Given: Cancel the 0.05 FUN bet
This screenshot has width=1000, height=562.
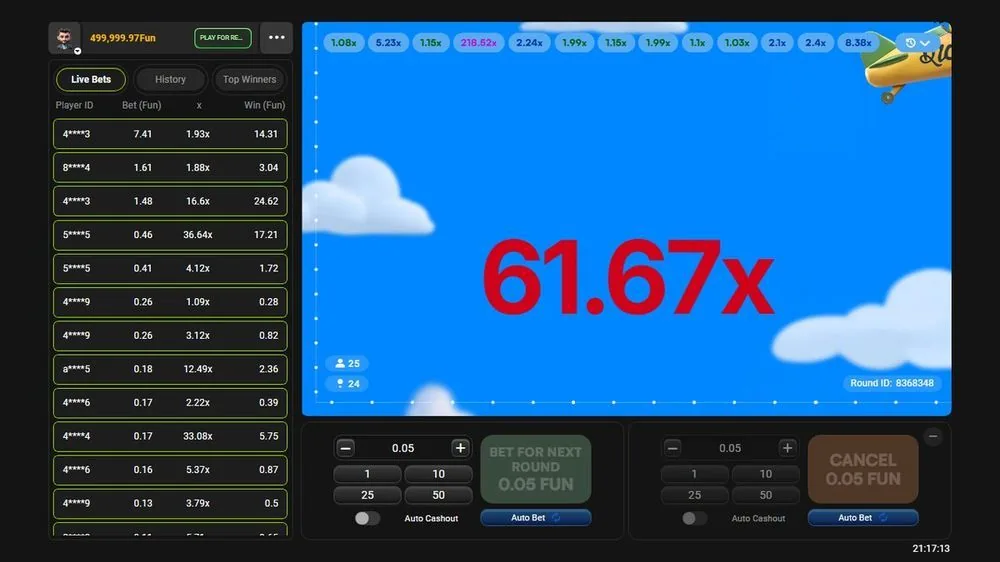Looking at the screenshot, I should pos(863,469).
